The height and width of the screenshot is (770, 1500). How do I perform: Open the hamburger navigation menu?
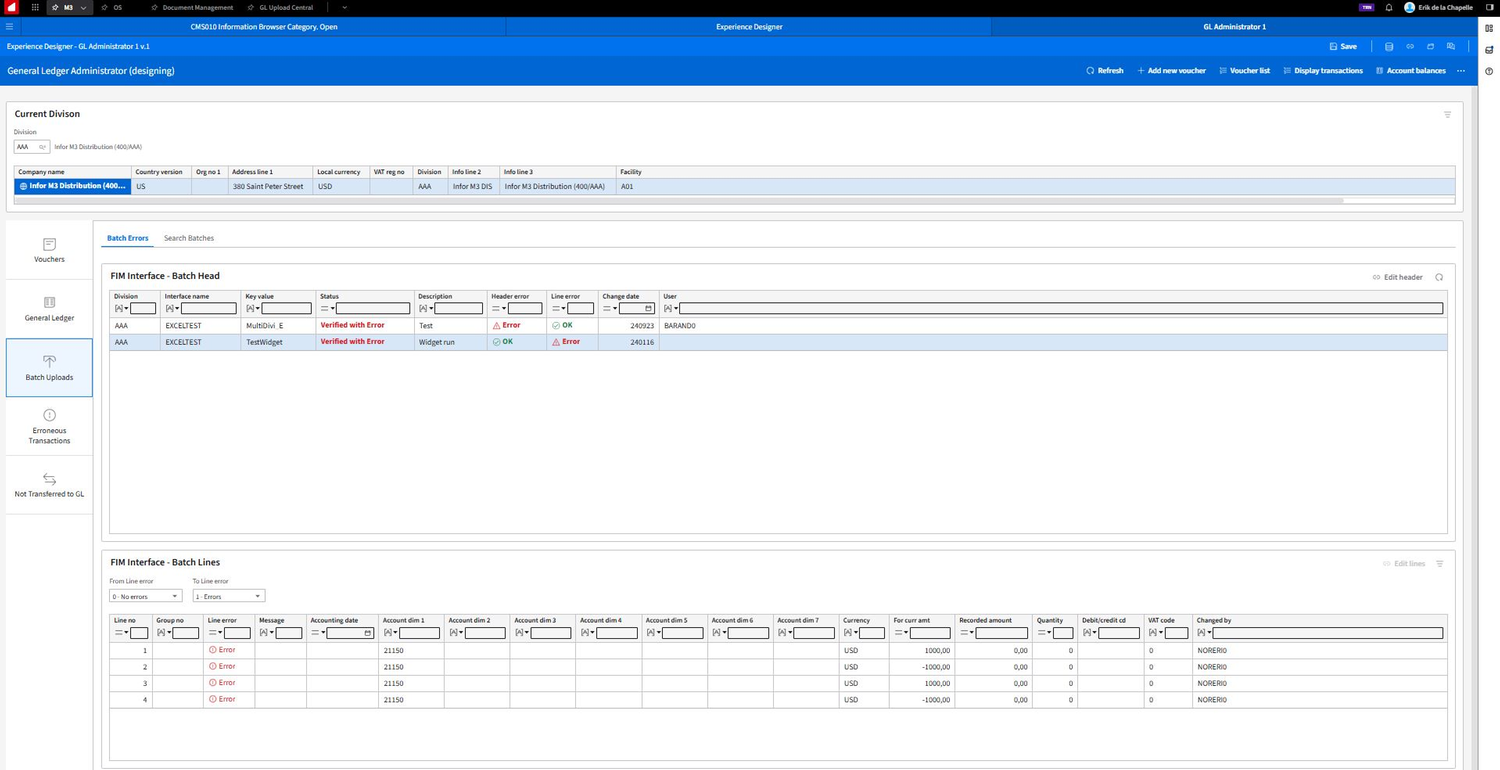(x=10, y=27)
